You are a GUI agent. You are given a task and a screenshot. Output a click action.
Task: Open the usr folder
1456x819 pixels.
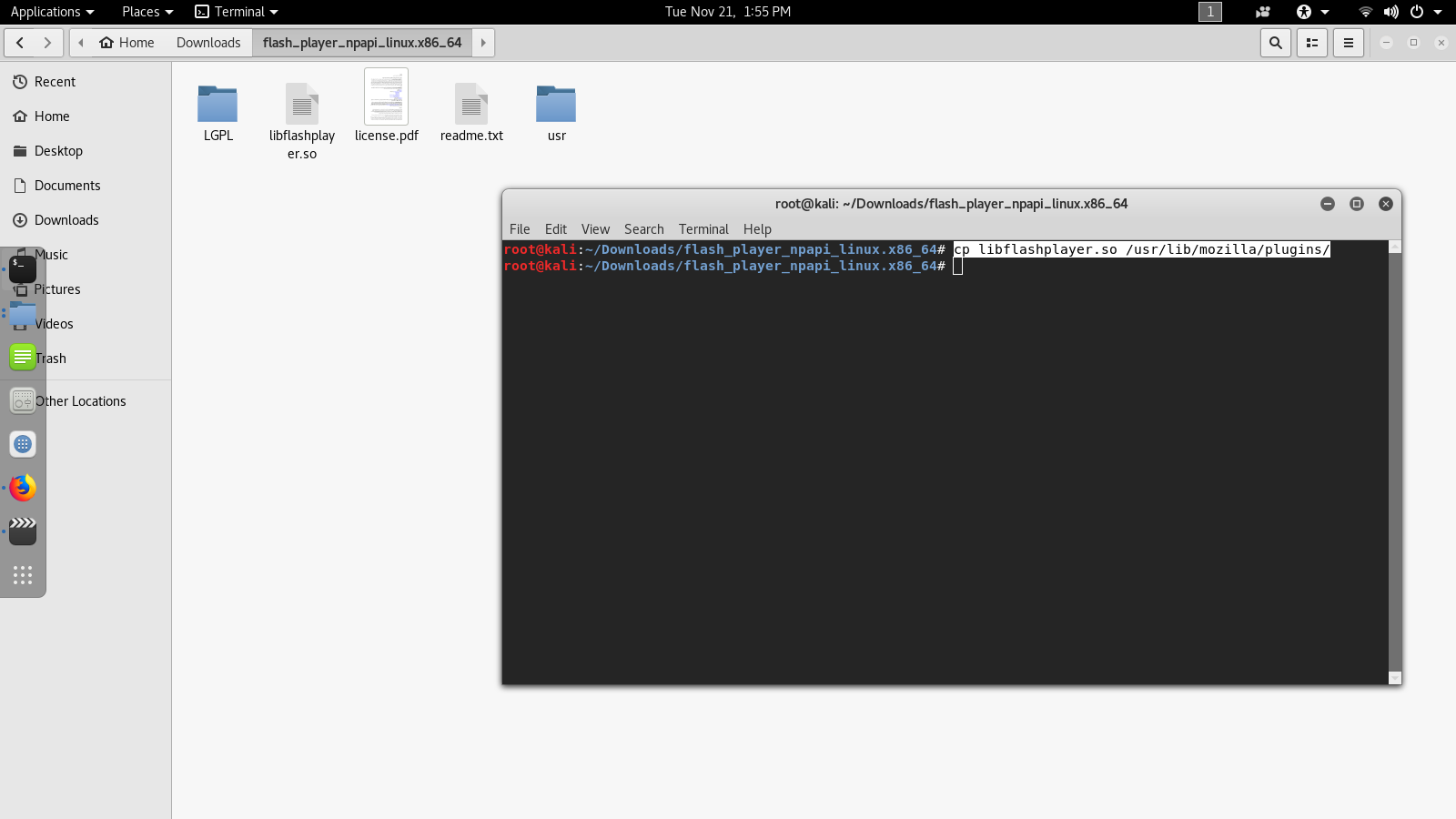[556, 104]
